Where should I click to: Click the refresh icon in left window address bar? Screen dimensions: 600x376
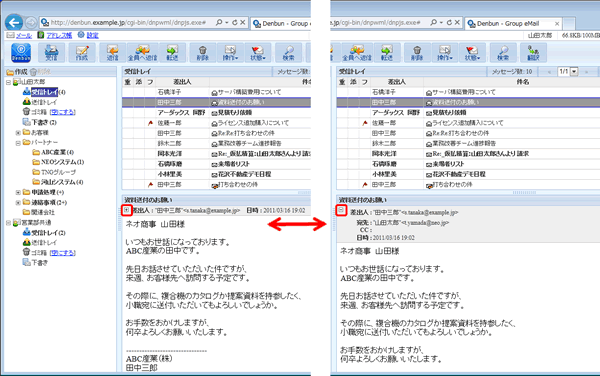235,23
